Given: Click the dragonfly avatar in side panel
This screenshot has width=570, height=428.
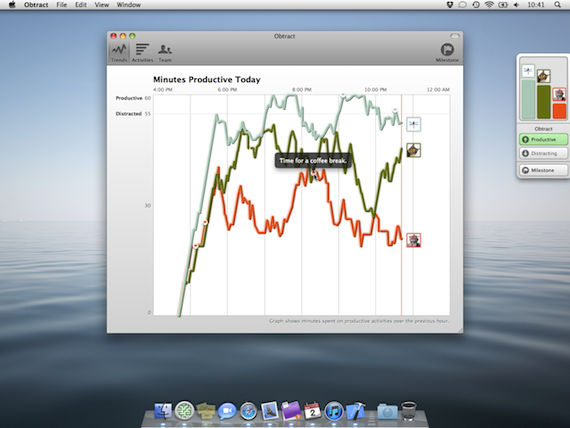Looking at the screenshot, I should (x=528, y=71).
